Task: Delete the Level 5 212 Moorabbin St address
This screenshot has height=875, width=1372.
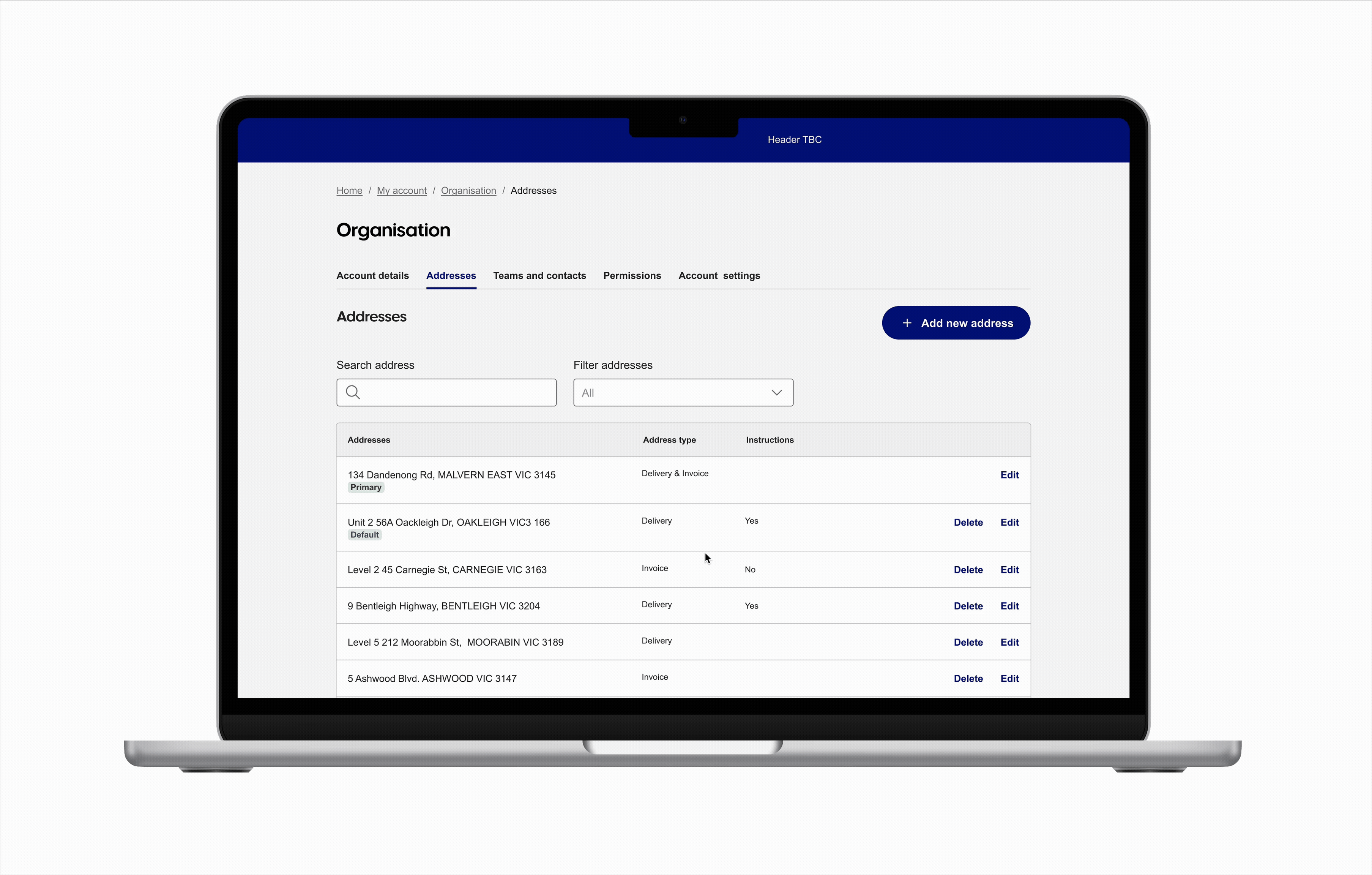Action: [x=968, y=643]
